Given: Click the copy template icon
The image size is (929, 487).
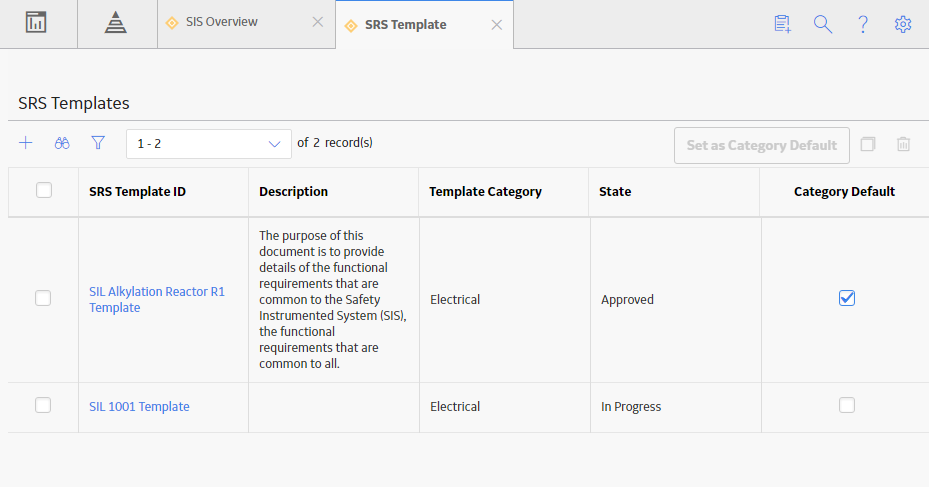Looking at the screenshot, I should (867, 144).
